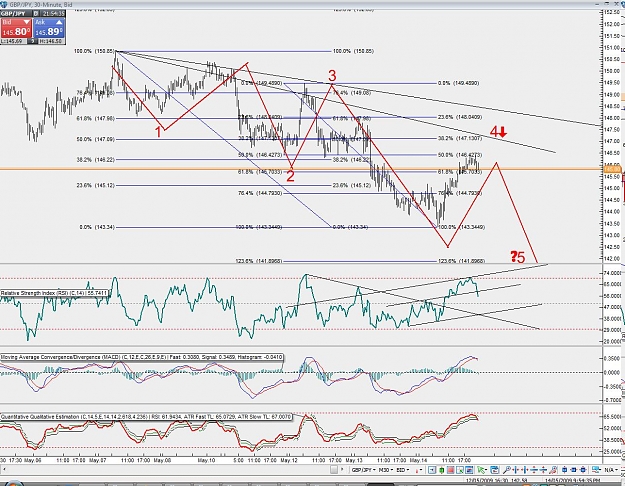Viewport: 625px width, 486px height.
Task: Click the Fibonacci label 0.0% (149.4890) on right
Action: (458, 83)
